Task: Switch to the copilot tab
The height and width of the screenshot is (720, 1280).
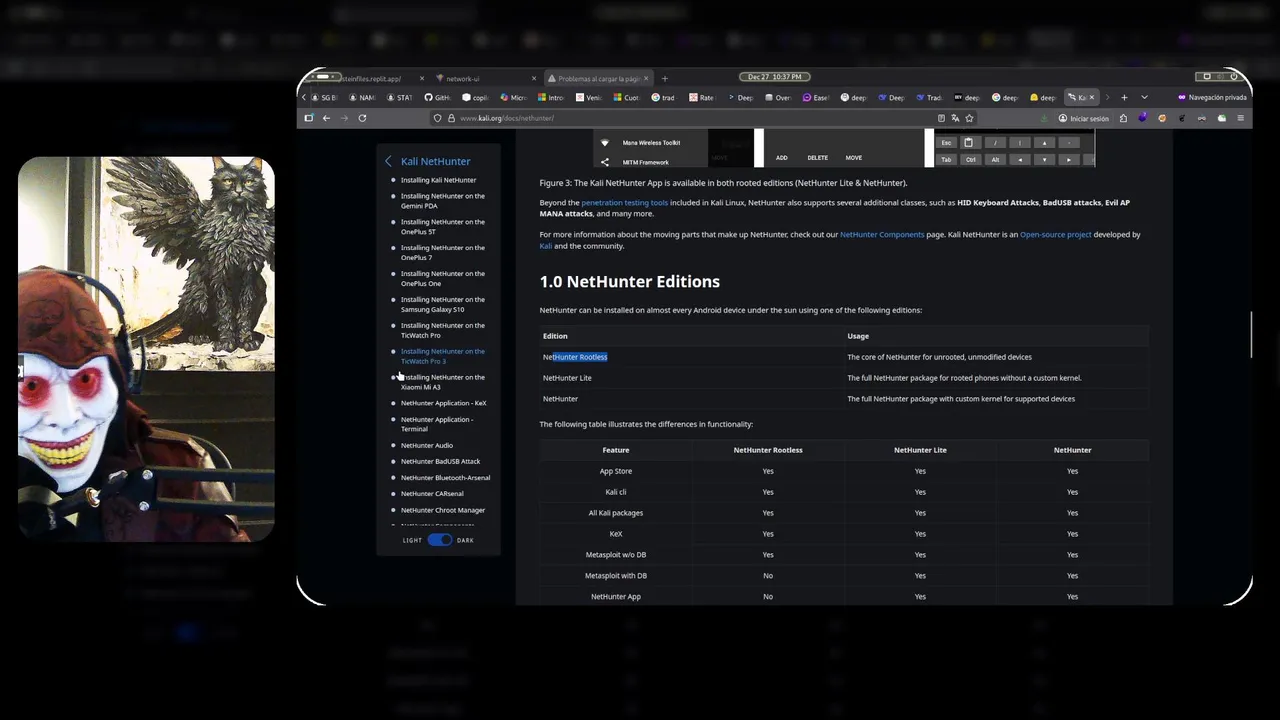Action: coord(474,97)
